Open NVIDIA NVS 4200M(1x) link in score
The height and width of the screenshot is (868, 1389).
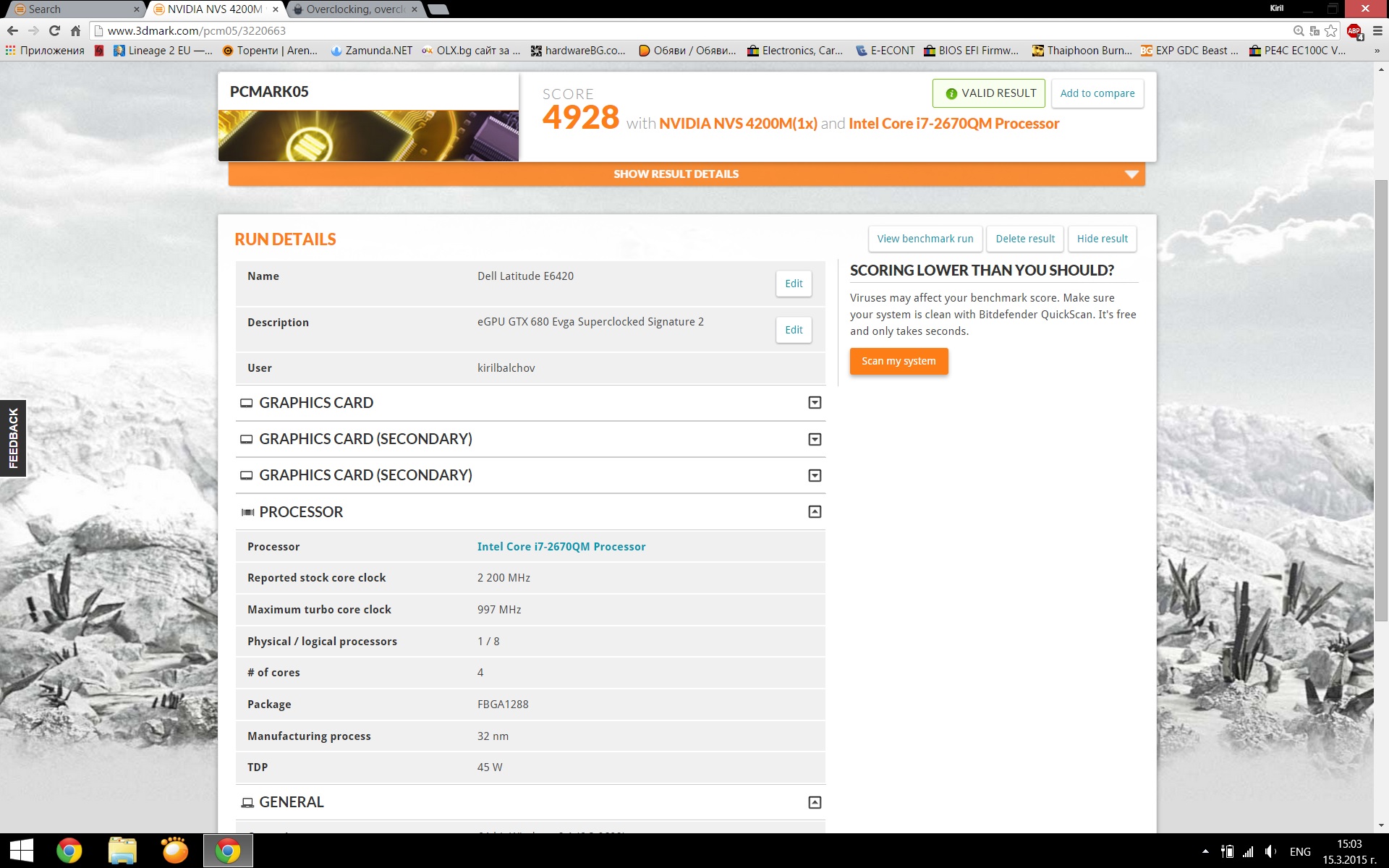738,124
